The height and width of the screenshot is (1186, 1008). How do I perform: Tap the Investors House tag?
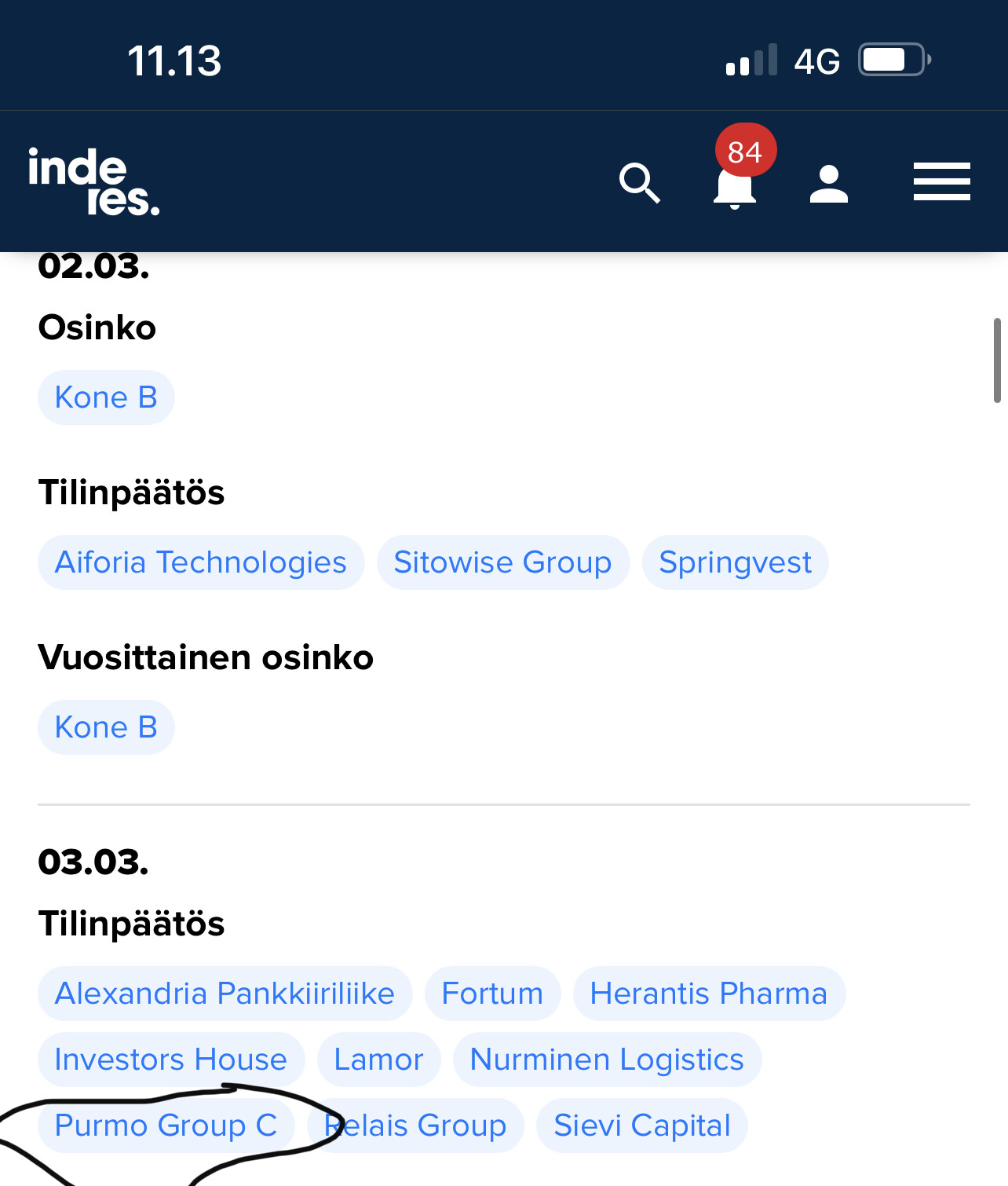point(170,1060)
